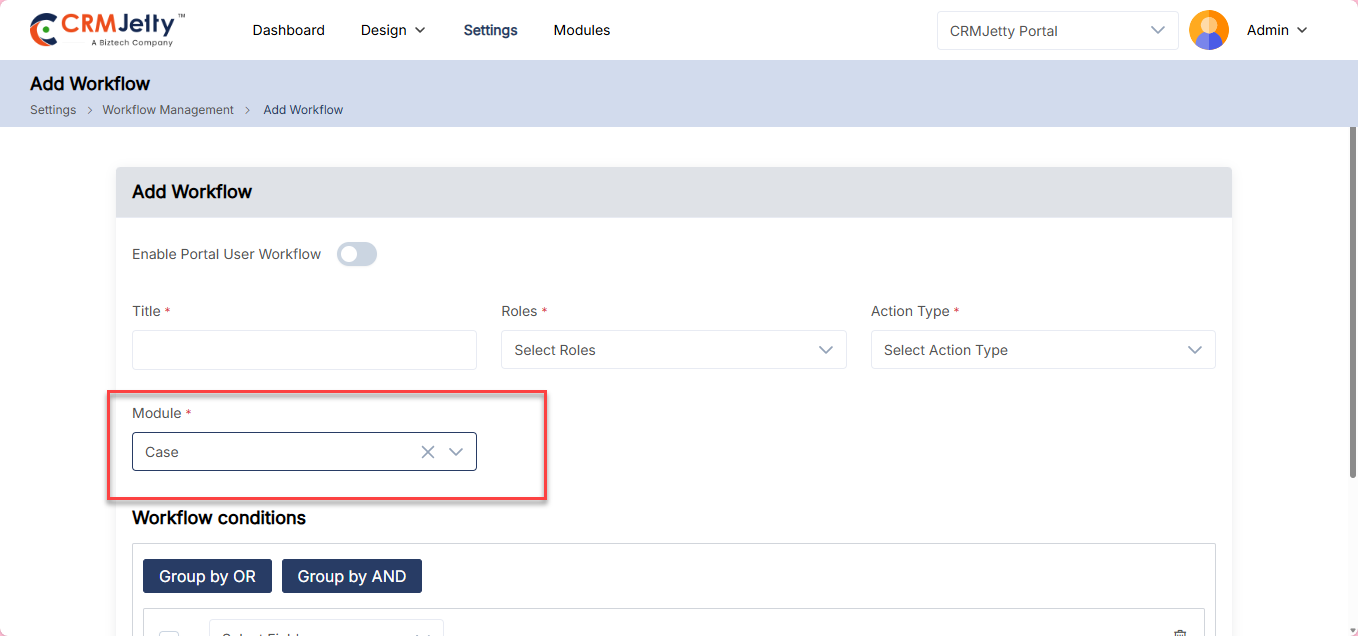Viewport: 1358px width, 636px height.
Task: Check the workflow condition row checkbox
Action: [170, 633]
